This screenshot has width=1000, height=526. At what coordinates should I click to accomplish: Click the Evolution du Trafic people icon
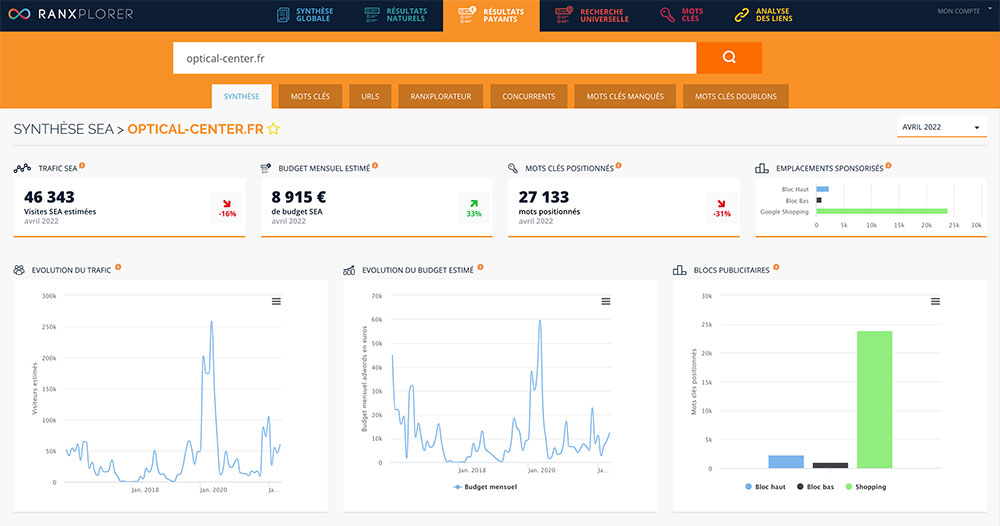pyautogui.click(x=19, y=270)
